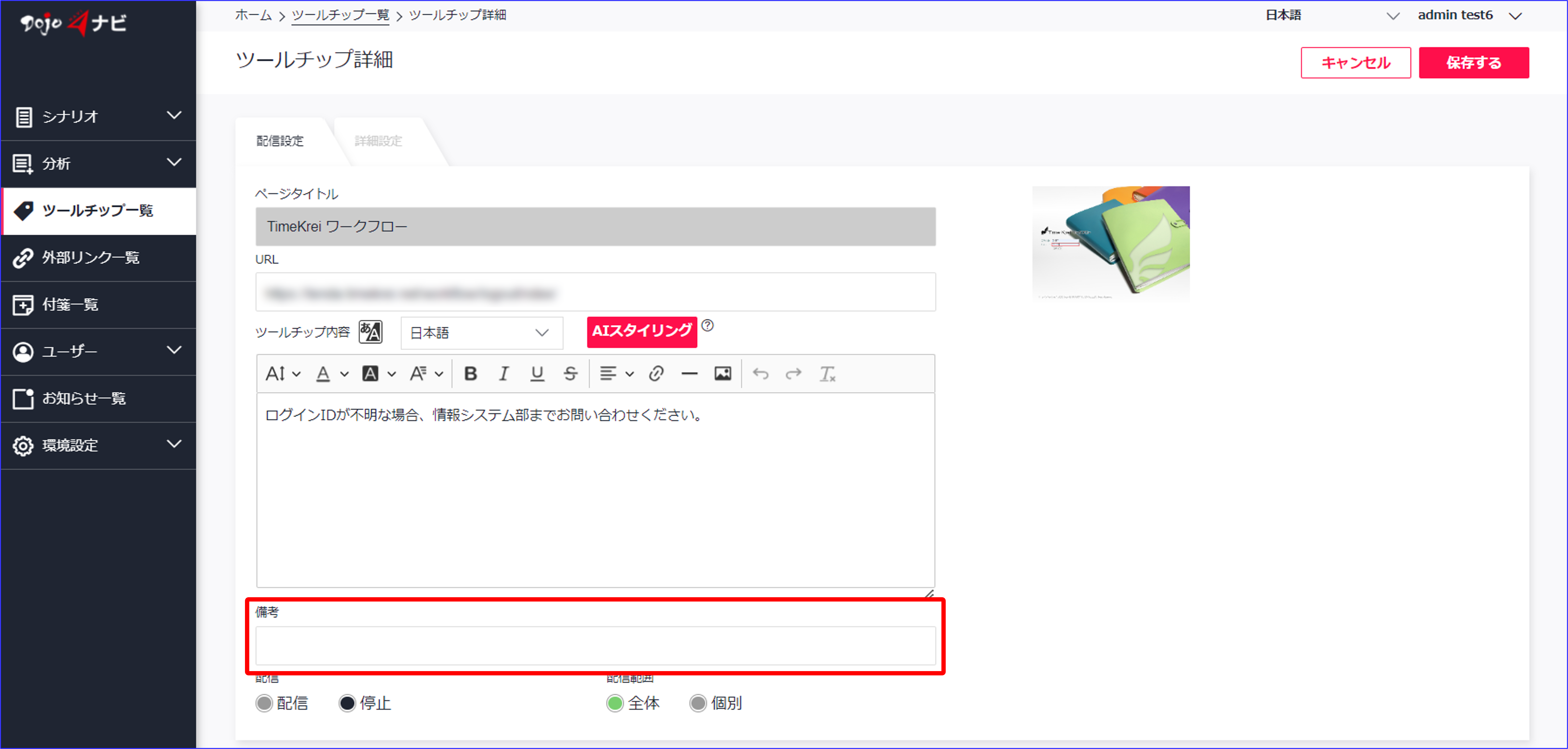Switch to the 配信設定 tab
1568x749 pixels.
pos(280,141)
